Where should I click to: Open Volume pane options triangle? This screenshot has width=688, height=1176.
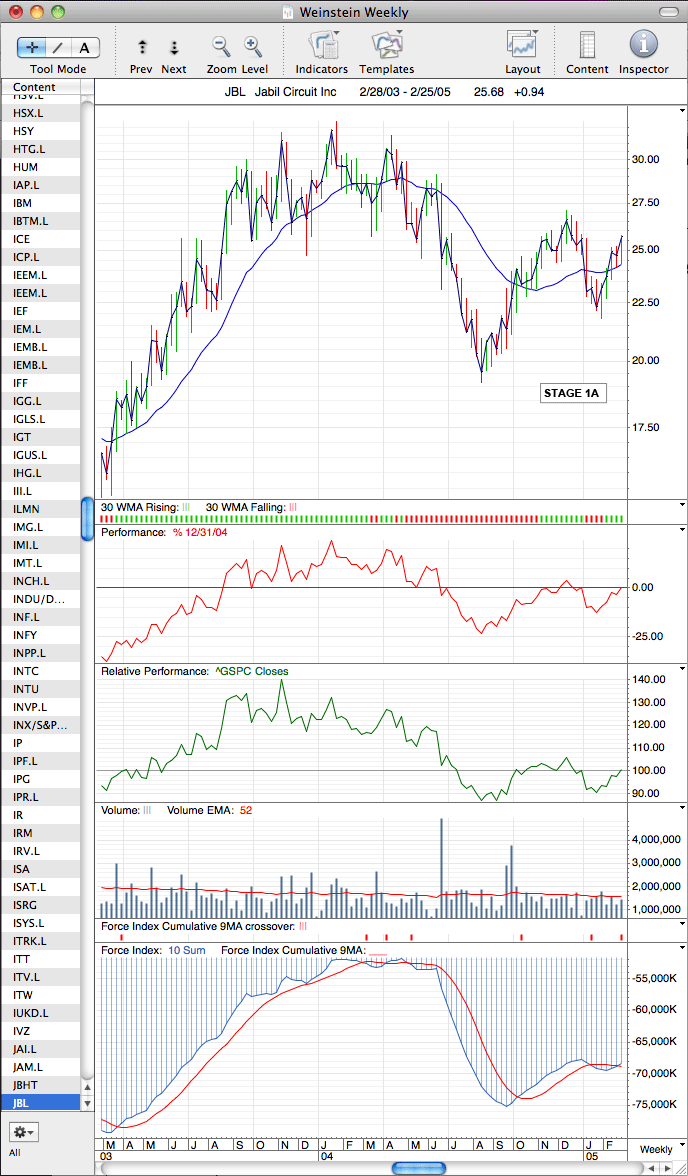point(682,808)
